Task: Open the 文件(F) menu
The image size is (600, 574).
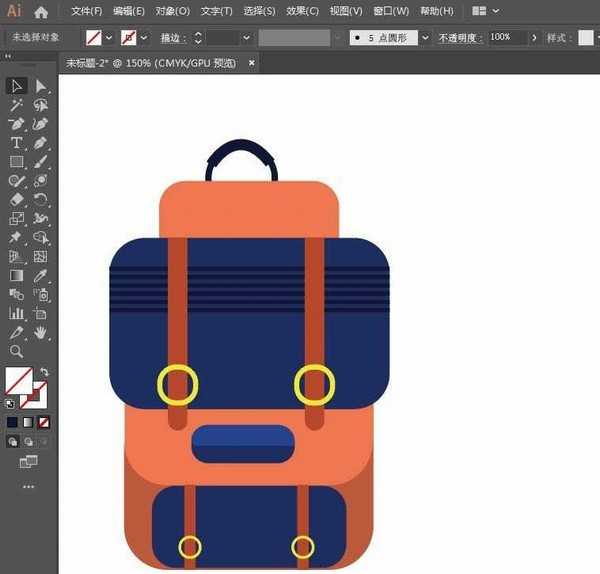Action: [x=87, y=12]
